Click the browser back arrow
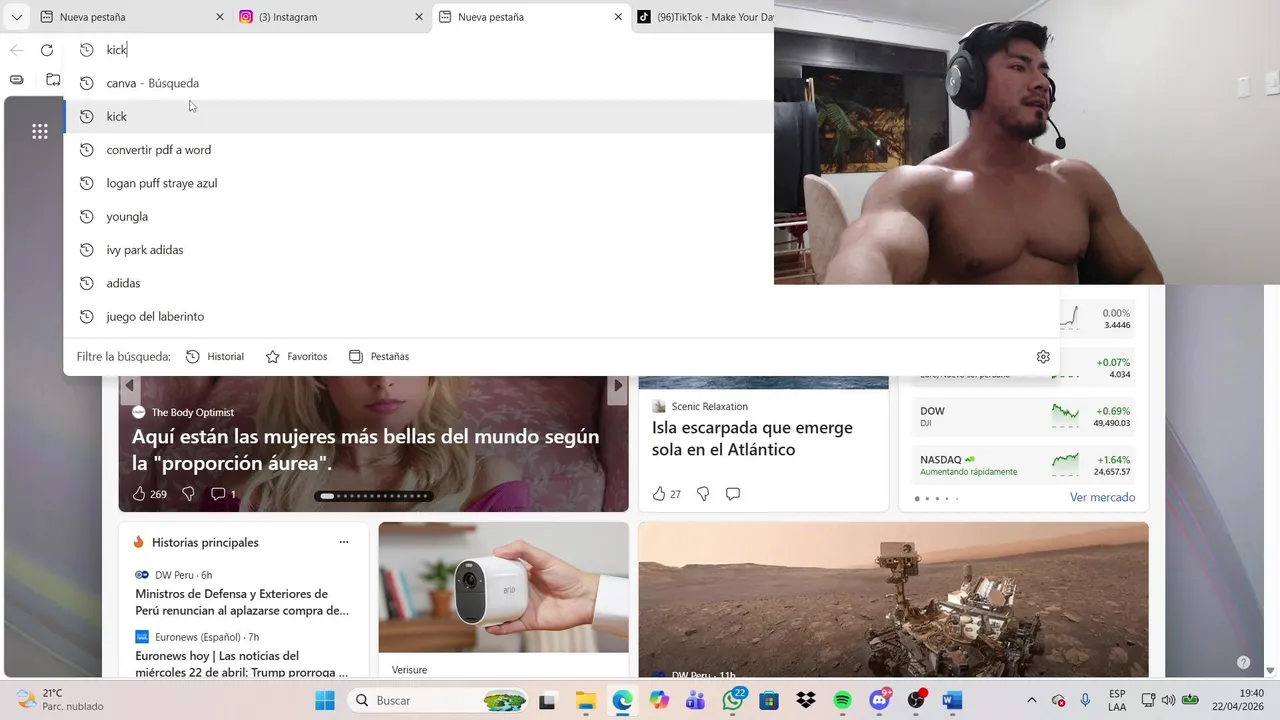1280x720 pixels. point(17,50)
